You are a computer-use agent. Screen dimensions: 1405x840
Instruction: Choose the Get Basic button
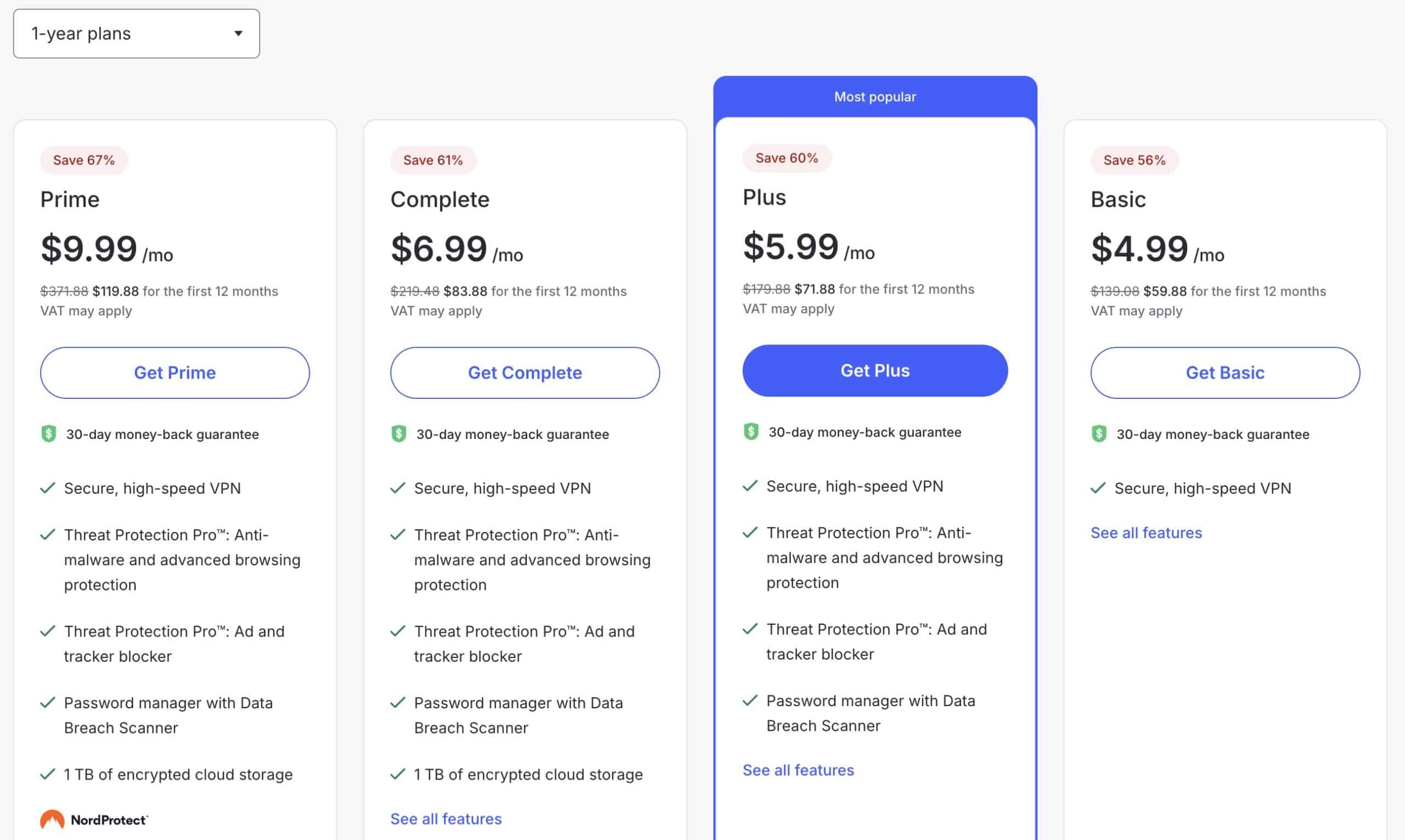tap(1225, 373)
